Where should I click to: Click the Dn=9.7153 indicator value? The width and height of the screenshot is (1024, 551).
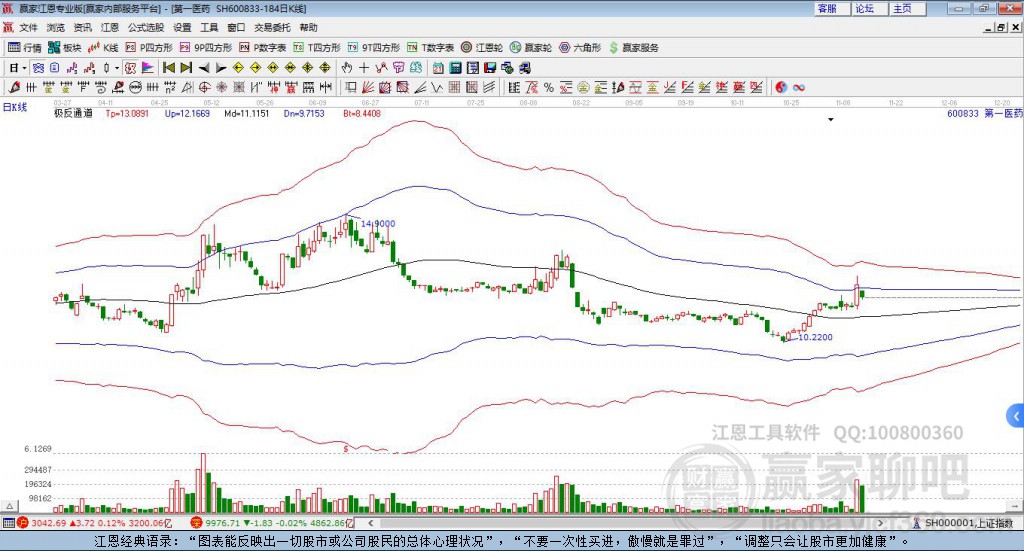coord(304,113)
